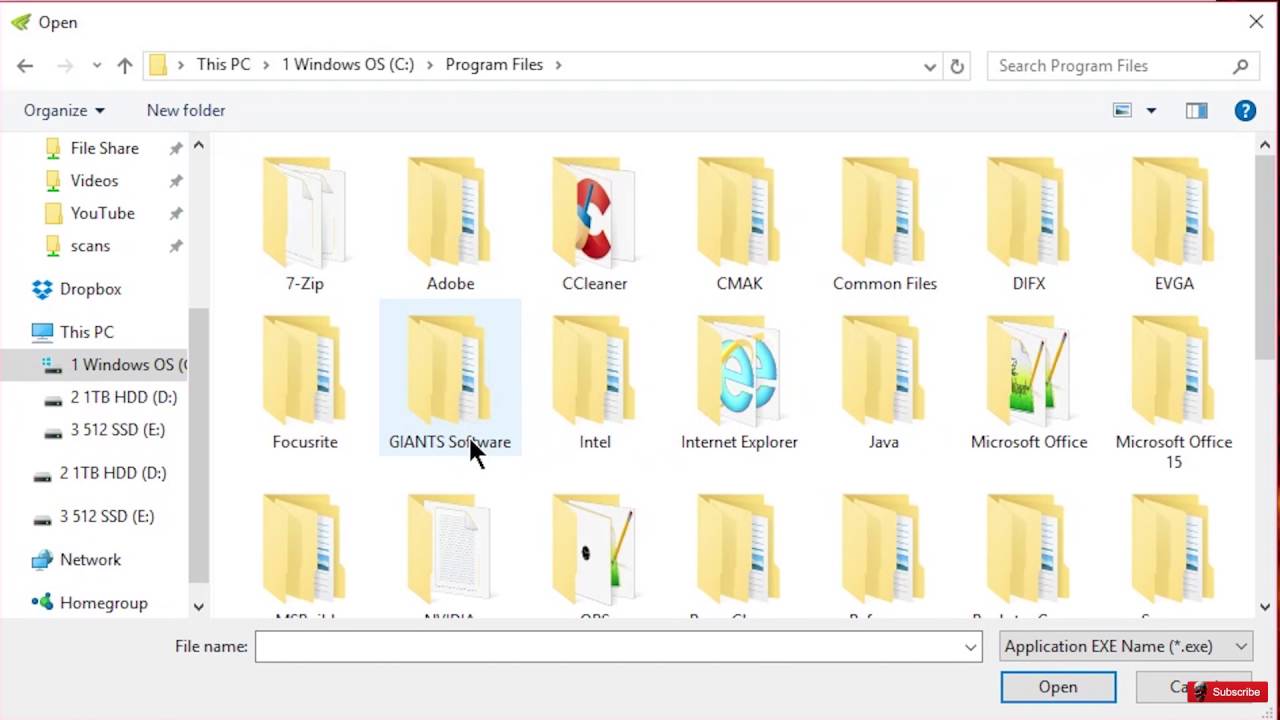Screen dimensions: 1280x720
Task: Go back with the Back arrow
Action: tap(25, 66)
